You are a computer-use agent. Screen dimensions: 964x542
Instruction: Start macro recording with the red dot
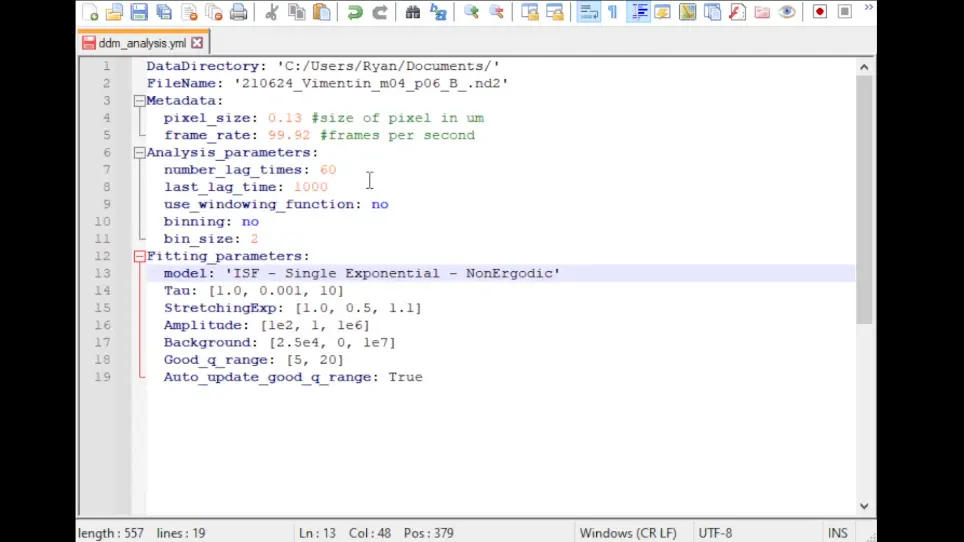[820, 12]
